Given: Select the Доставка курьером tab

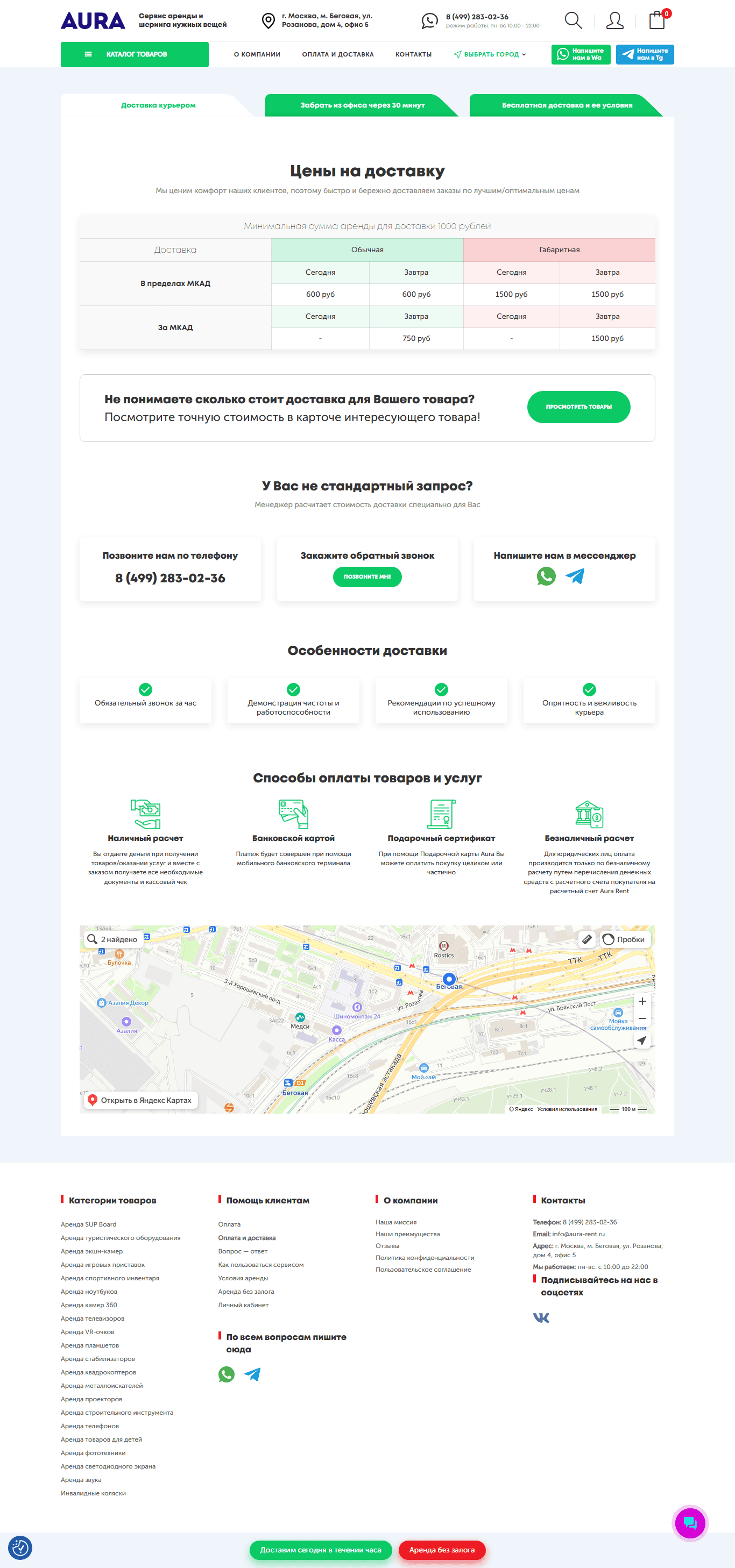Looking at the screenshot, I should (x=158, y=105).
